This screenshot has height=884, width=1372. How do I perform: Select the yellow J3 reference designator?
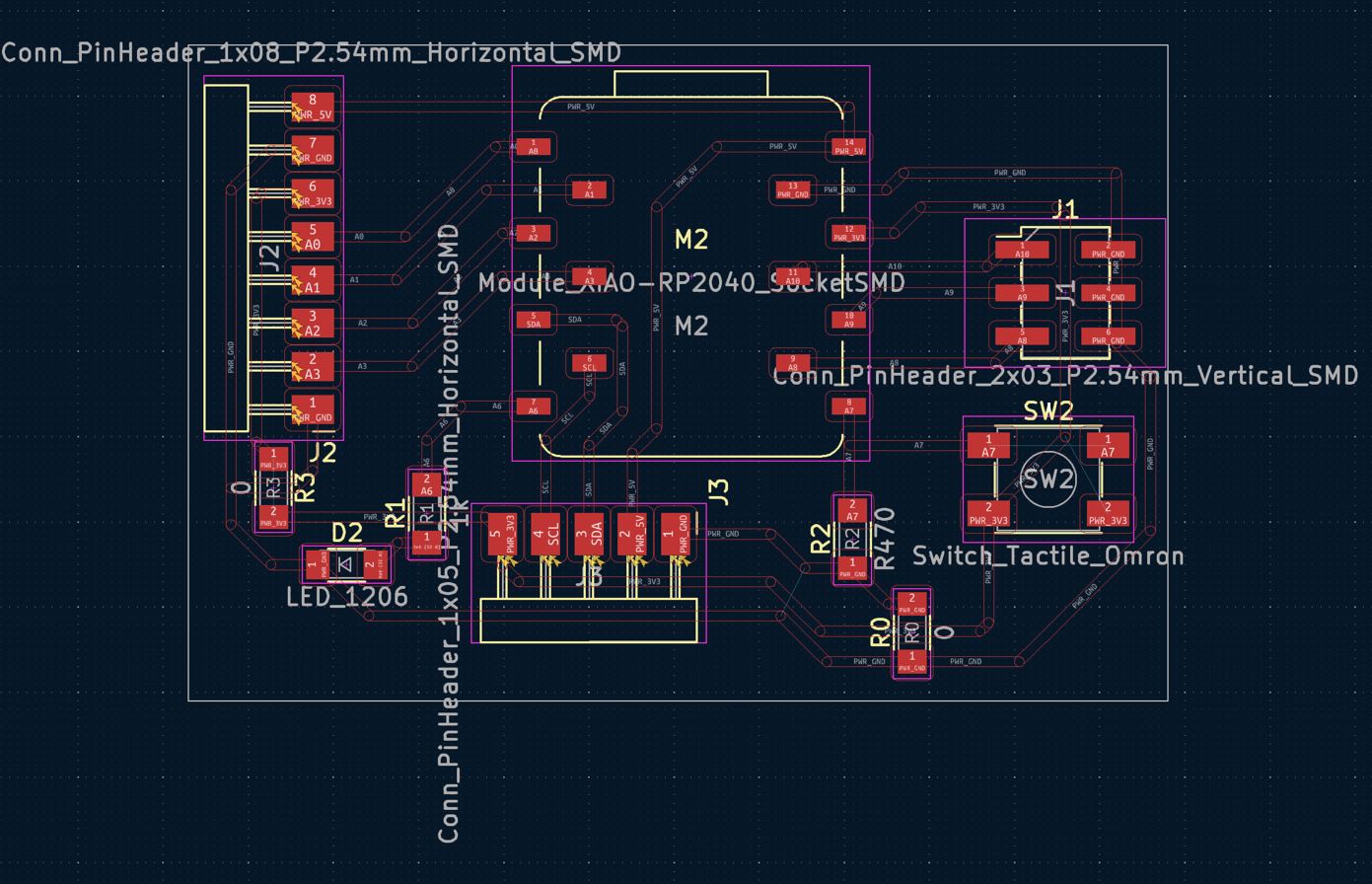click(x=719, y=491)
